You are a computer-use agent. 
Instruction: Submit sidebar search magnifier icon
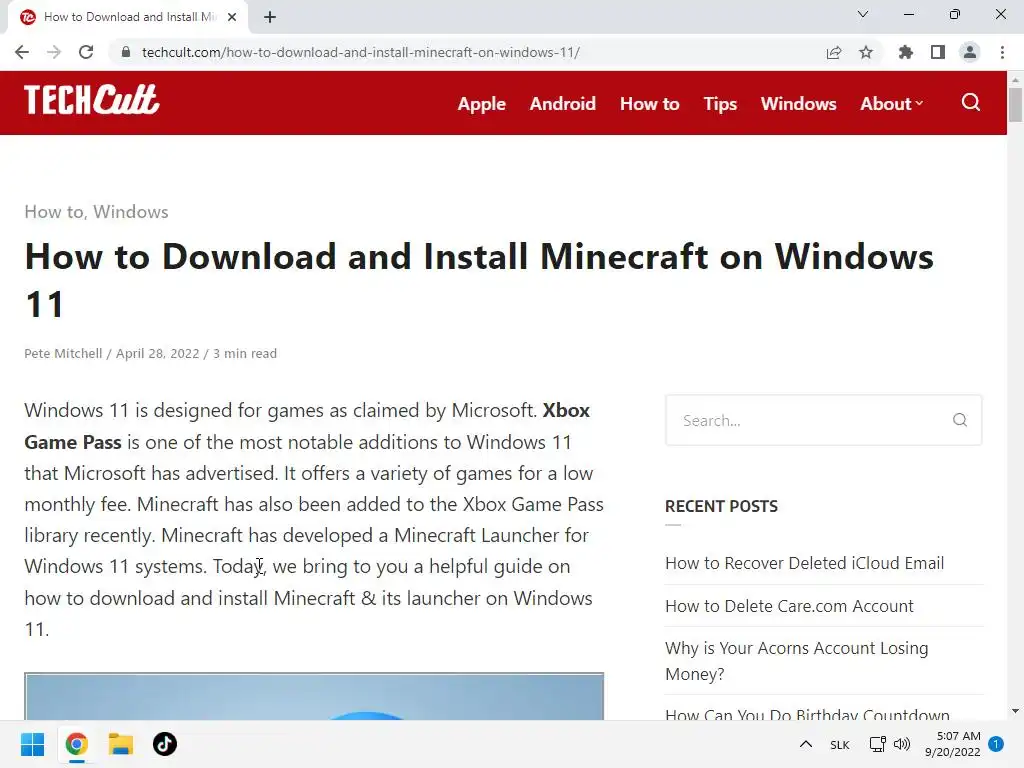click(x=959, y=420)
